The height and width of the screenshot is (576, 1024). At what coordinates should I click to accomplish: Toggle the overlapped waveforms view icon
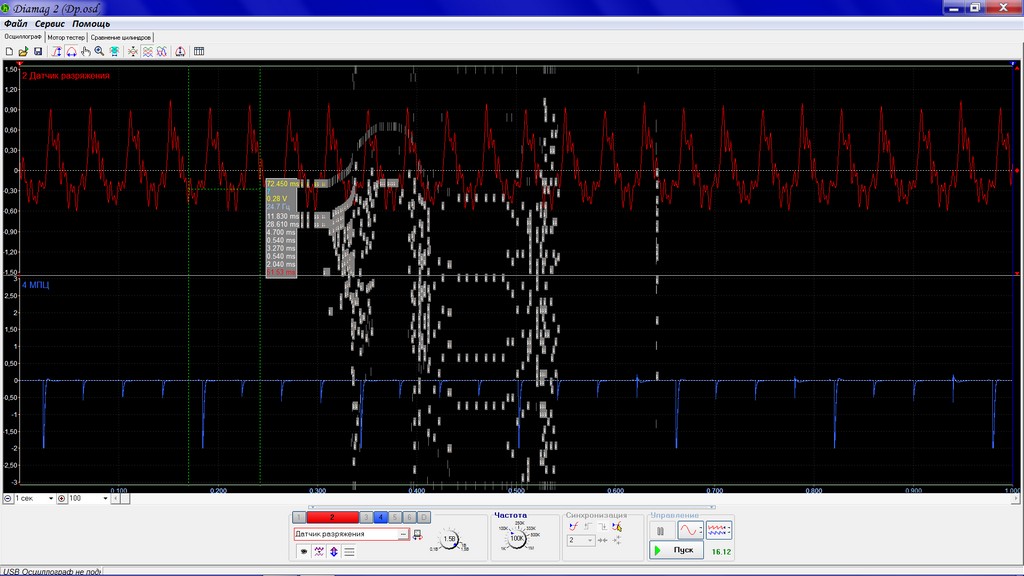[x=161, y=52]
